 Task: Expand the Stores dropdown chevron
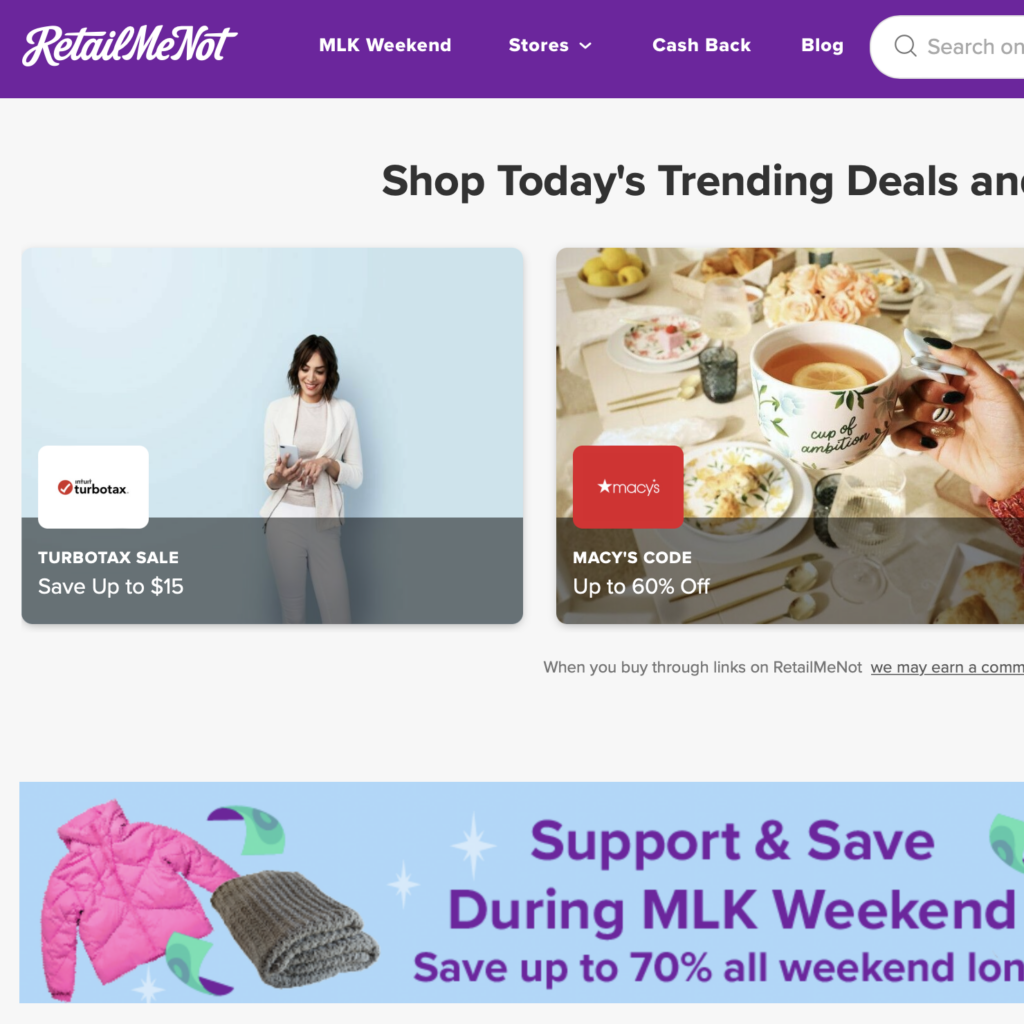pos(586,46)
